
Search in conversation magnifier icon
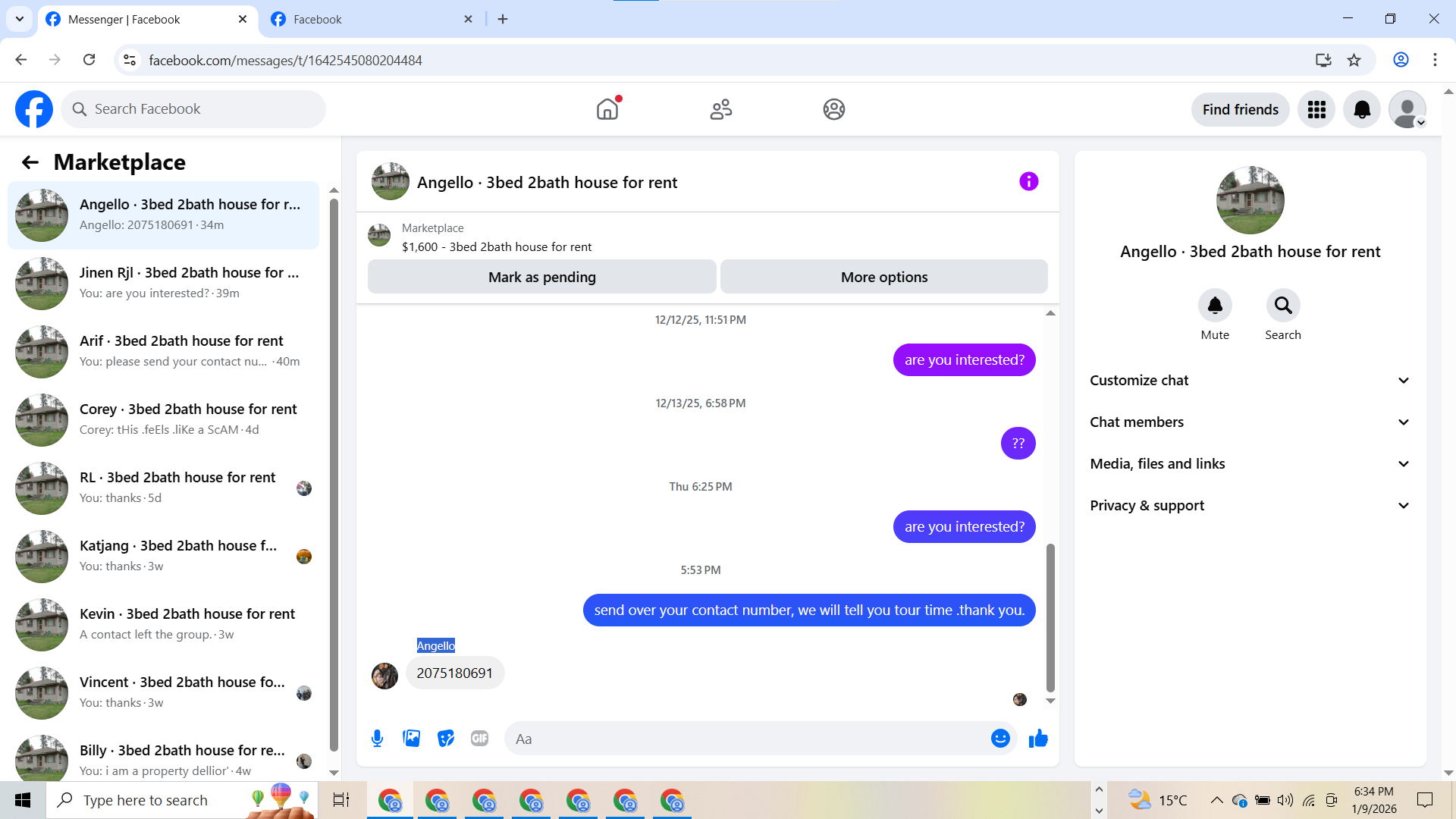coord(1282,306)
